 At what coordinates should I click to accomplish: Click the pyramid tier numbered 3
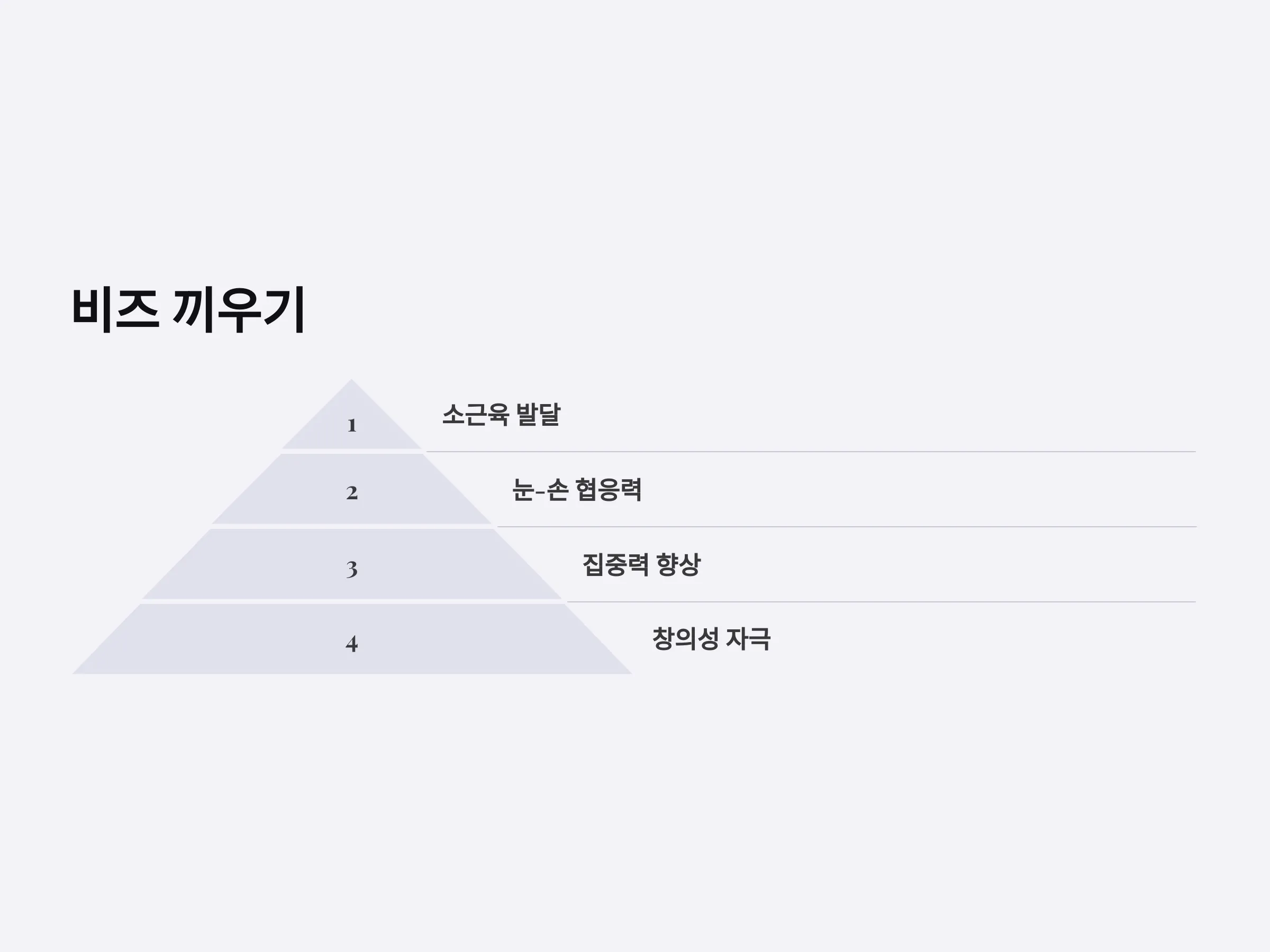tap(351, 564)
